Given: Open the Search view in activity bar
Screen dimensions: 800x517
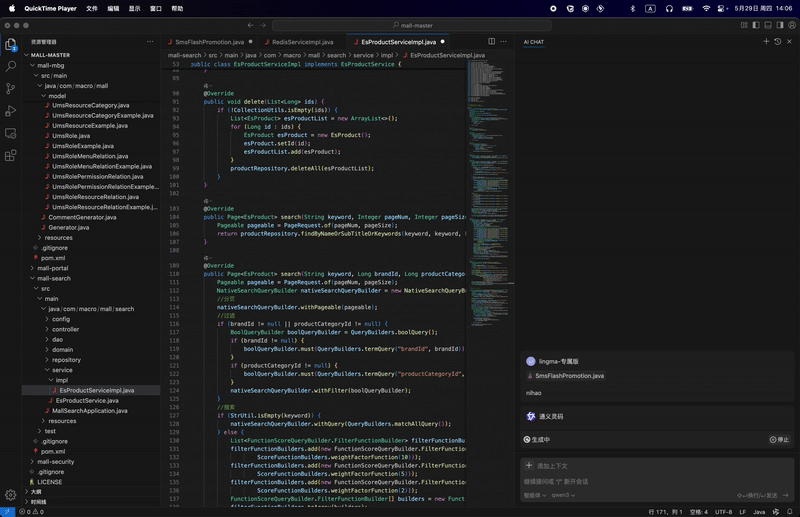Looking at the screenshot, I should click(11, 66).
